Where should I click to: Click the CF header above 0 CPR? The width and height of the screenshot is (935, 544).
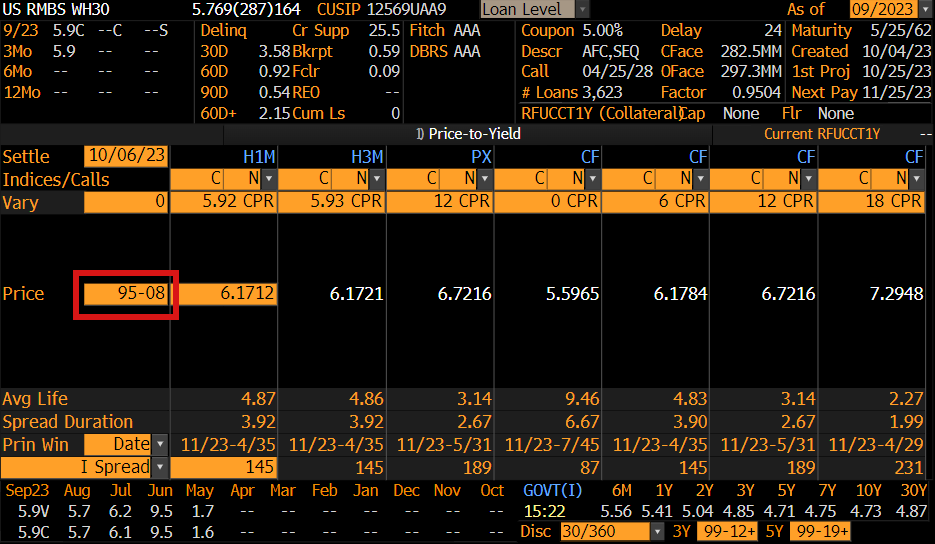[590, 157]
